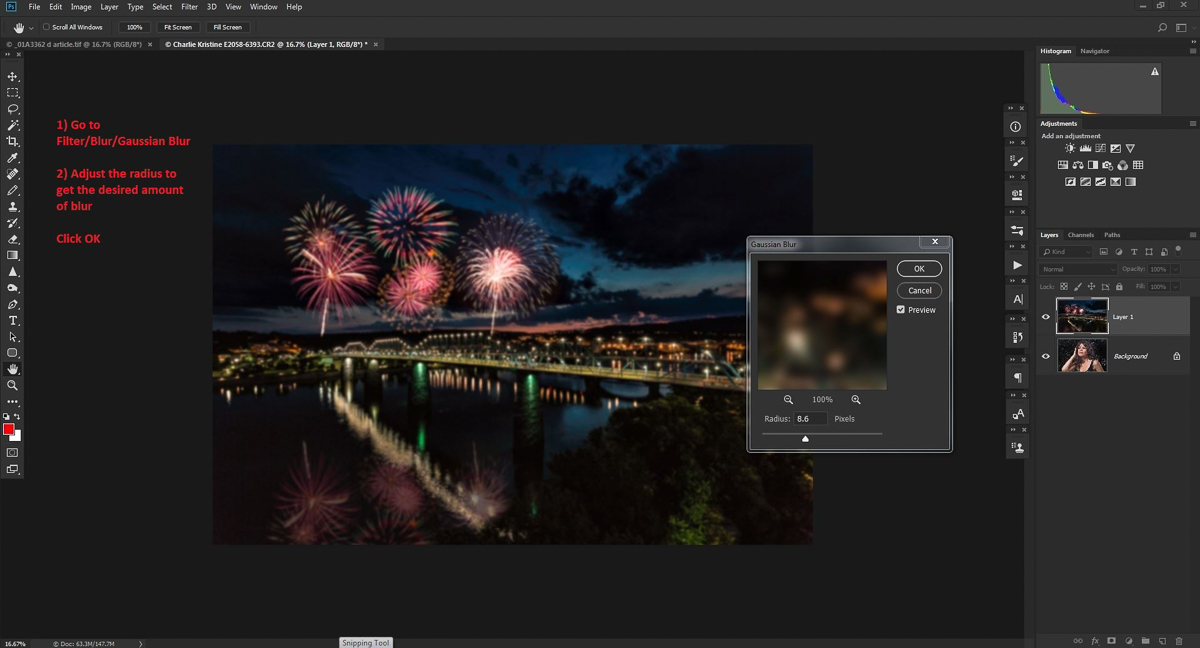Open the Filter menu
This screenshot has width=1200, height=648.
pos(189,7)
